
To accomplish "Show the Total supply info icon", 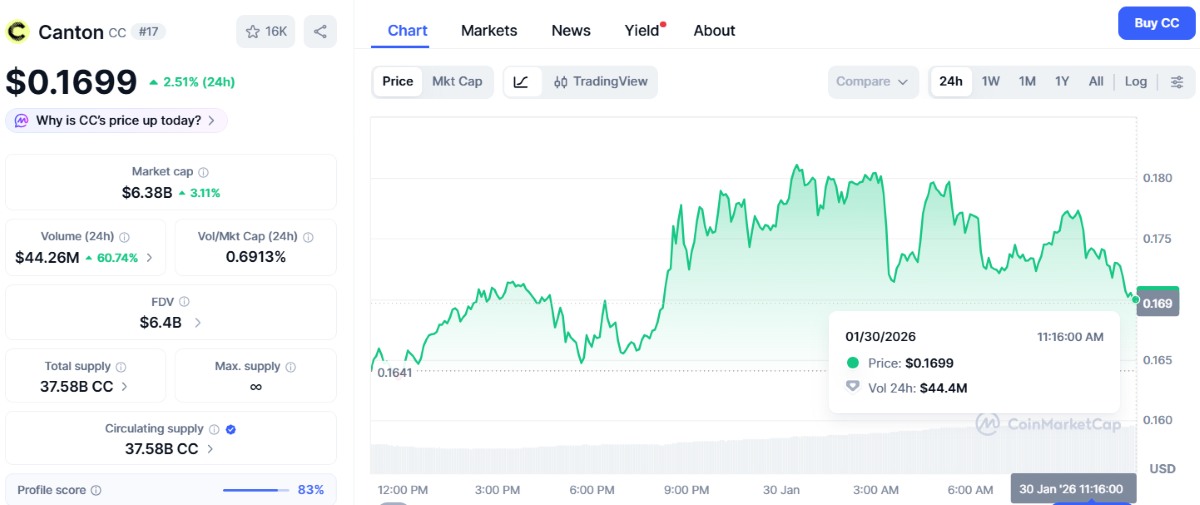I will click(121, 367).
